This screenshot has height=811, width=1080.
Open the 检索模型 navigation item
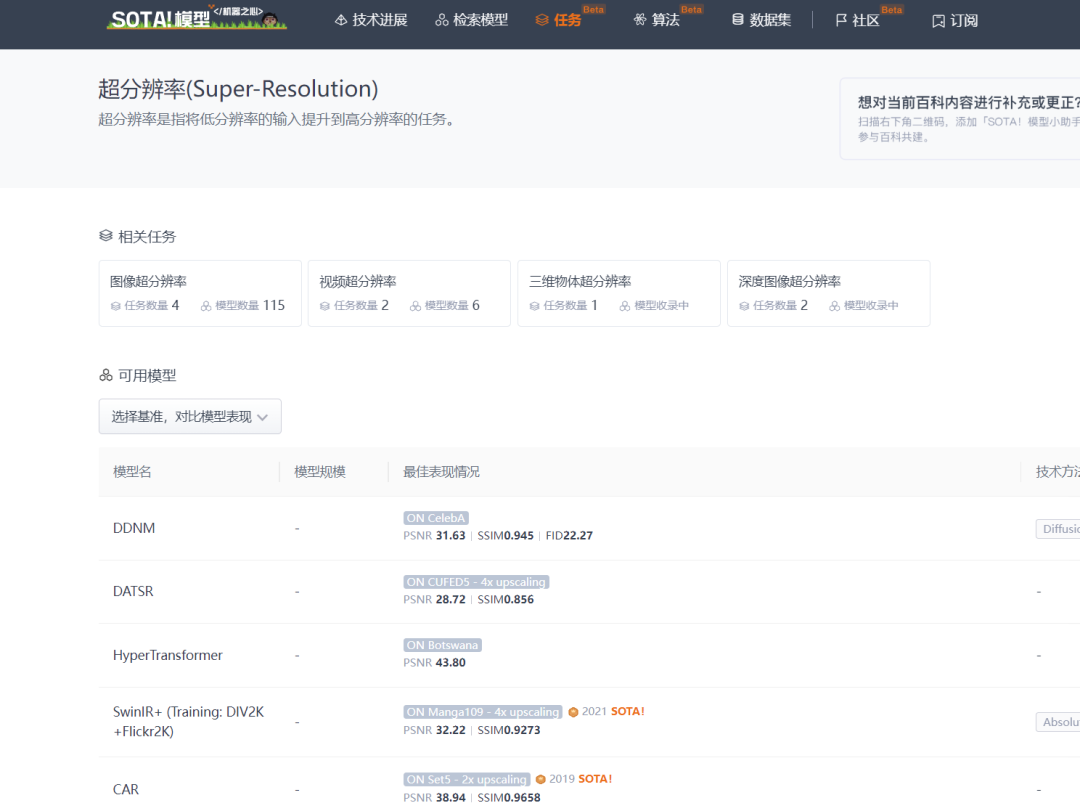point(472,20)
